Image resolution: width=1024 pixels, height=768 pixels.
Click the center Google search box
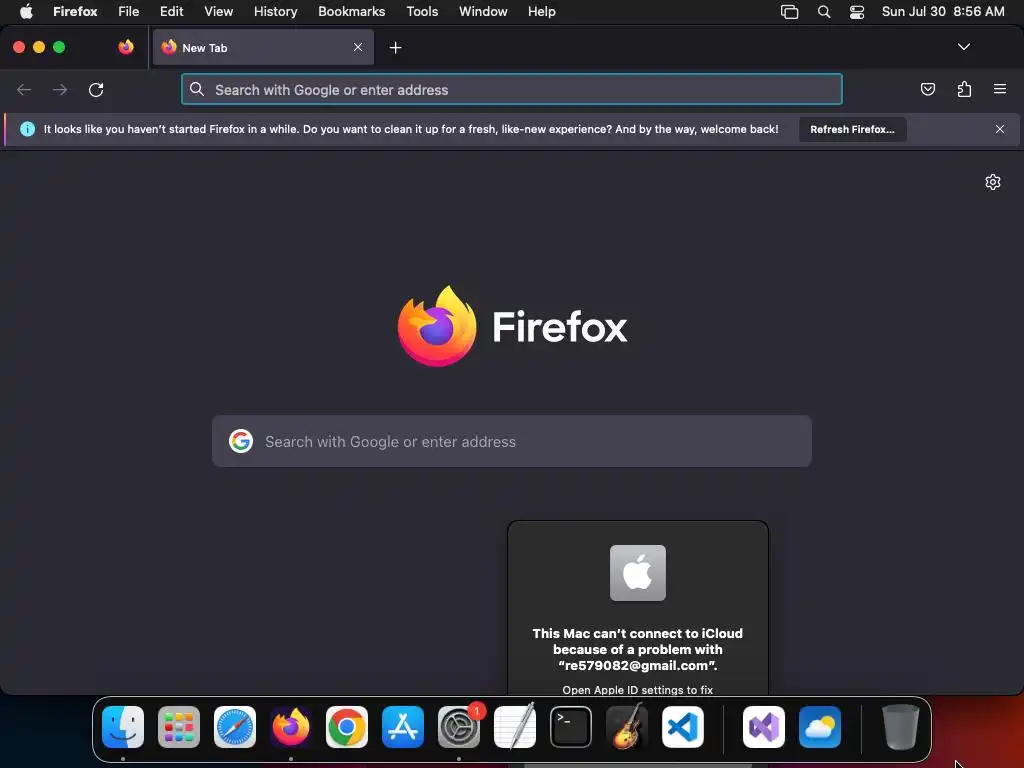point(512,441)
